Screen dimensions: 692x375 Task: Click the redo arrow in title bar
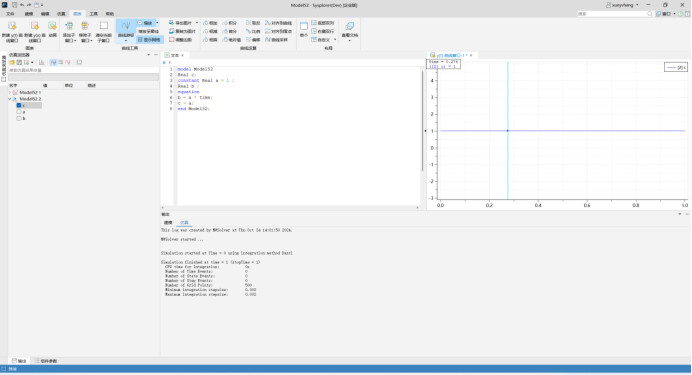point(29,5)
